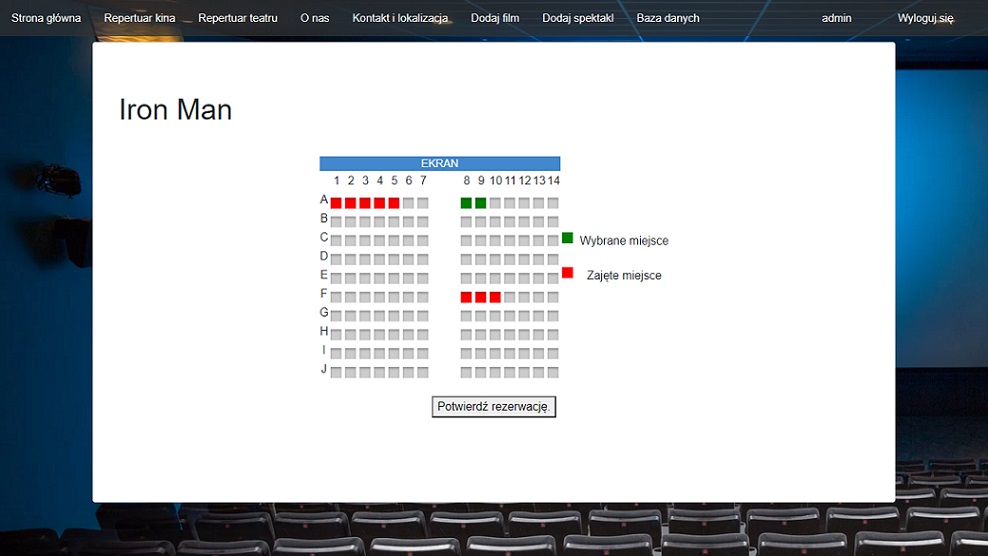Viewport: 988px width, 556px height.
Task: Open Repertuar teatru menu item
Action: point(238,18)
